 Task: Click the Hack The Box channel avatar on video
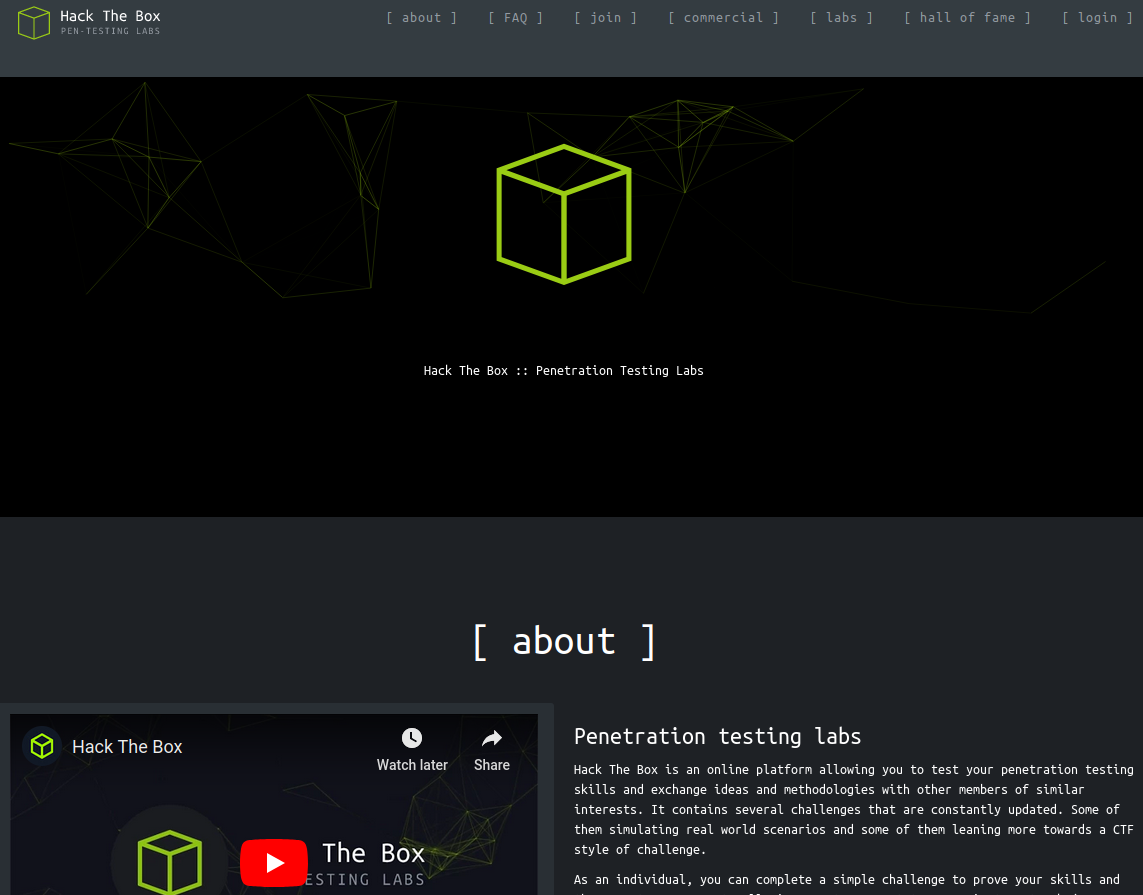42,746
